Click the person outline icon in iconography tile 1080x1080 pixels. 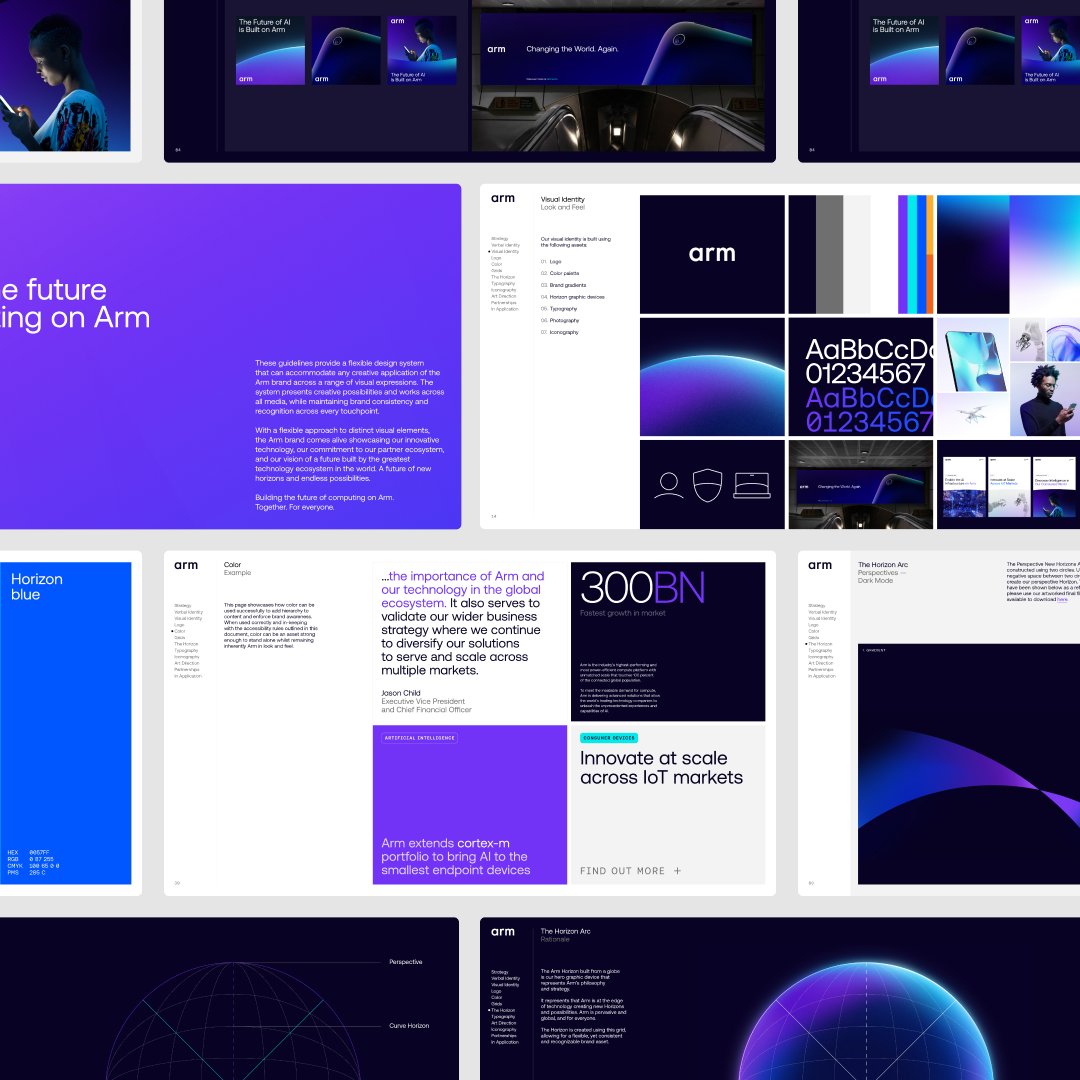click(668, 485)
